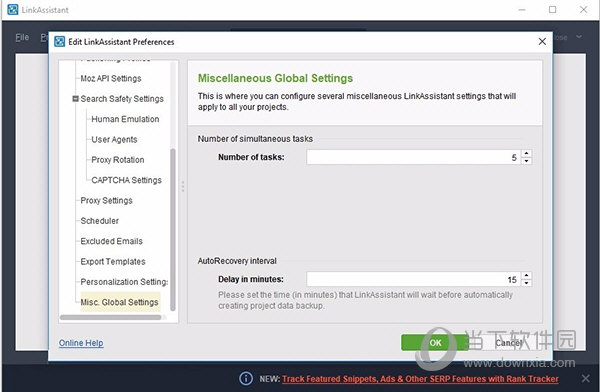The width and height of the screenshot is (600, 392).
Task: Click the preferences tree vertical scrollbar
Action: tap(173, 229)
